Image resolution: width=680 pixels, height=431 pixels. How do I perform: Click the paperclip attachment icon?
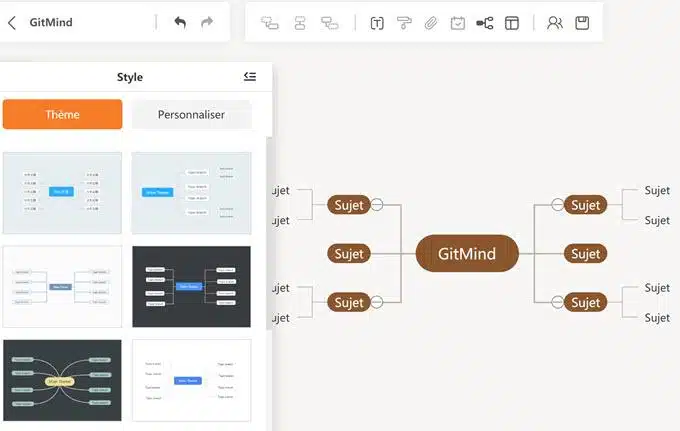(431, 22)
